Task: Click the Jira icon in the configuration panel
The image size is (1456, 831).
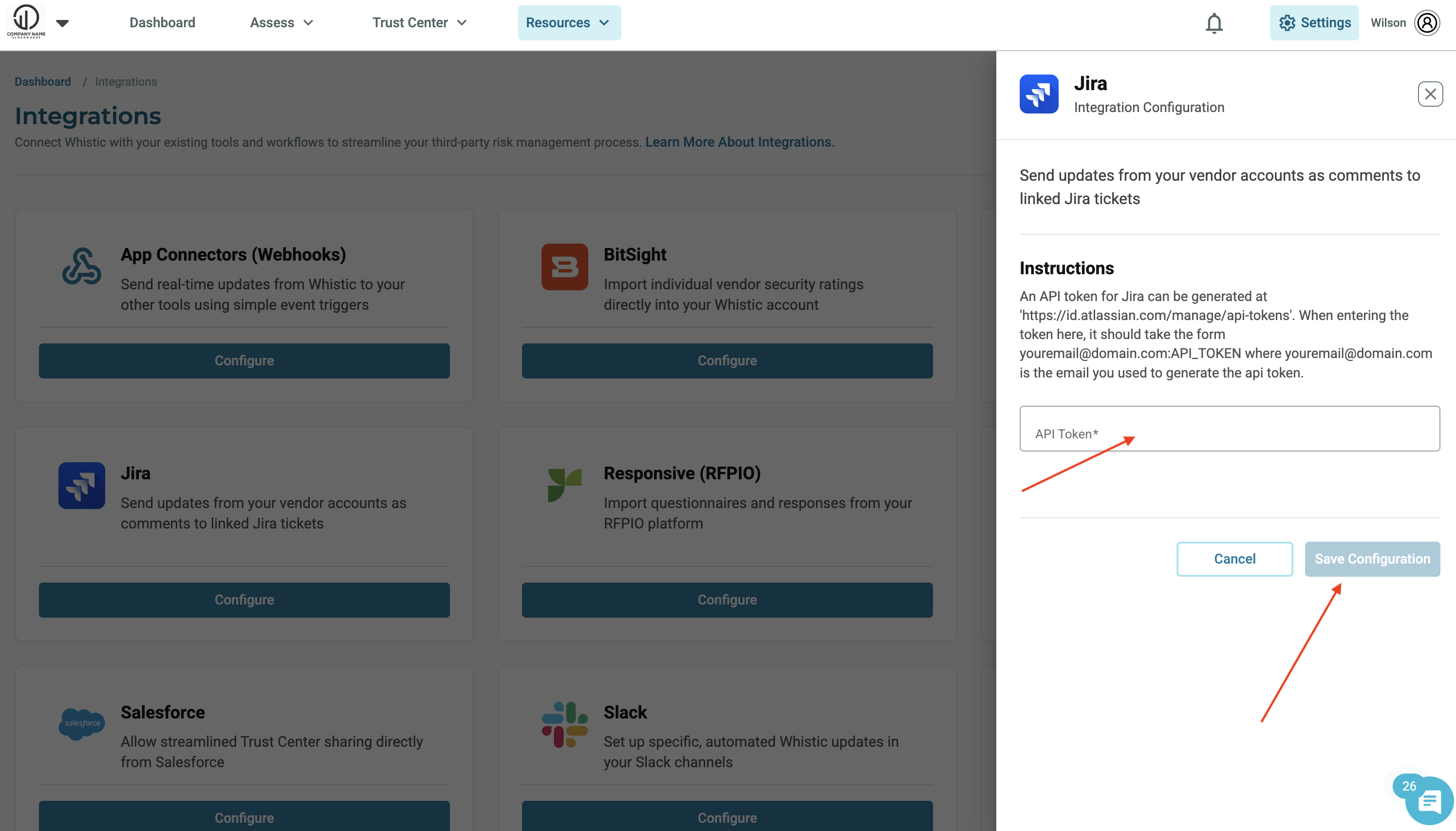Action: click(1039, 94)
